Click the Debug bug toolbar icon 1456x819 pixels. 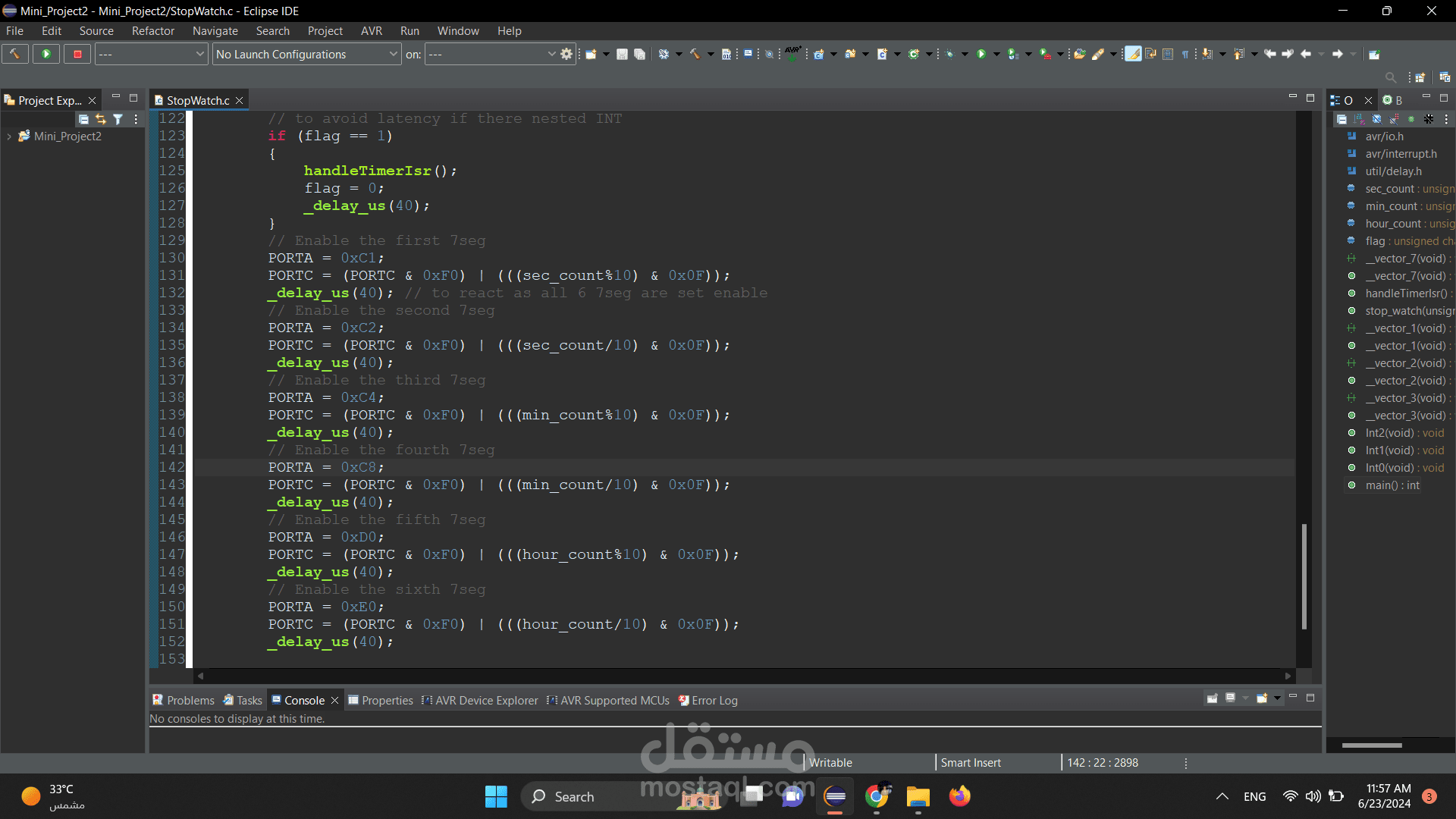[949, 54]
